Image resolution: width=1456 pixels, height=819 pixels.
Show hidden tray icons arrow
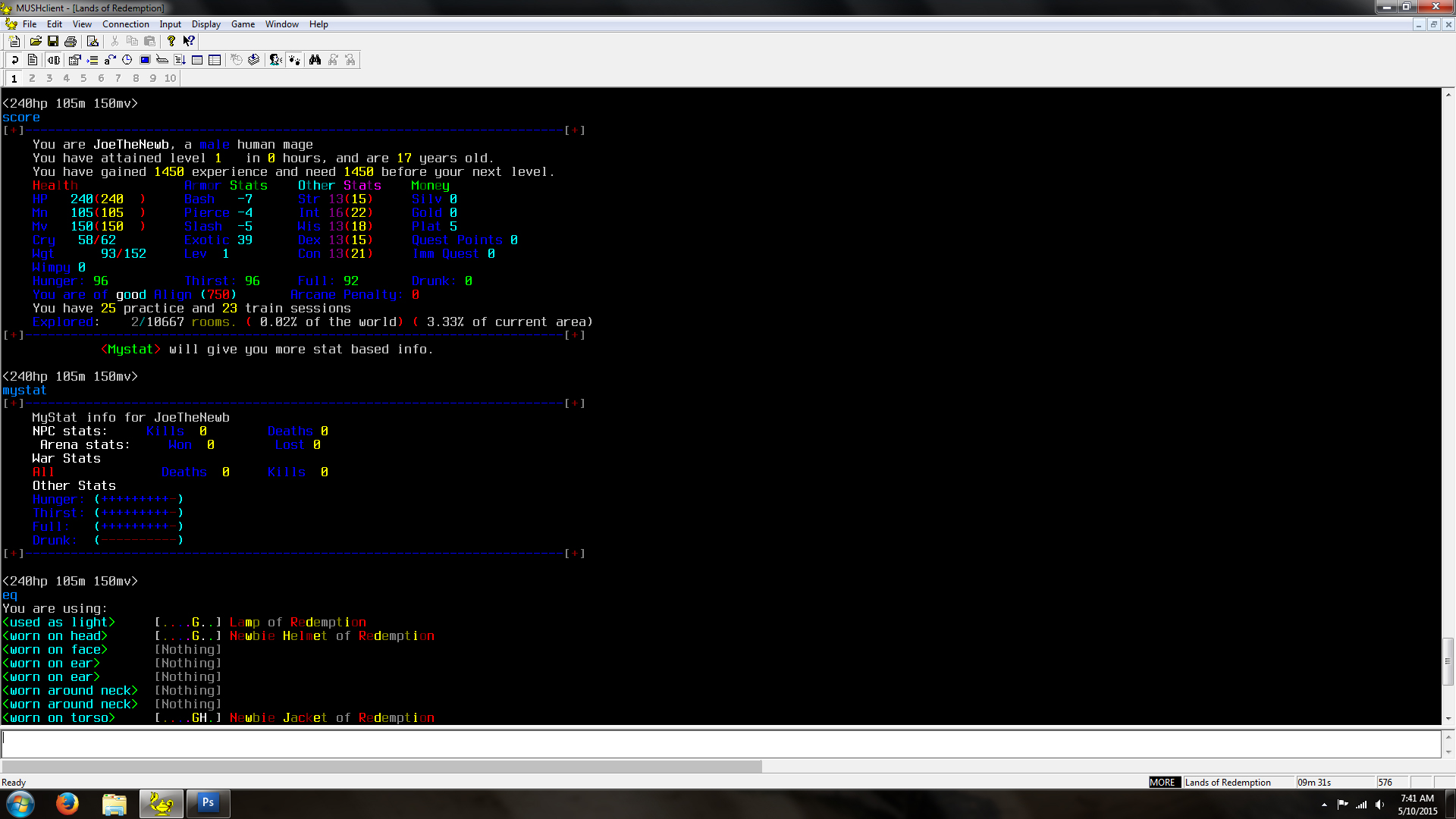coord(1324,805)
